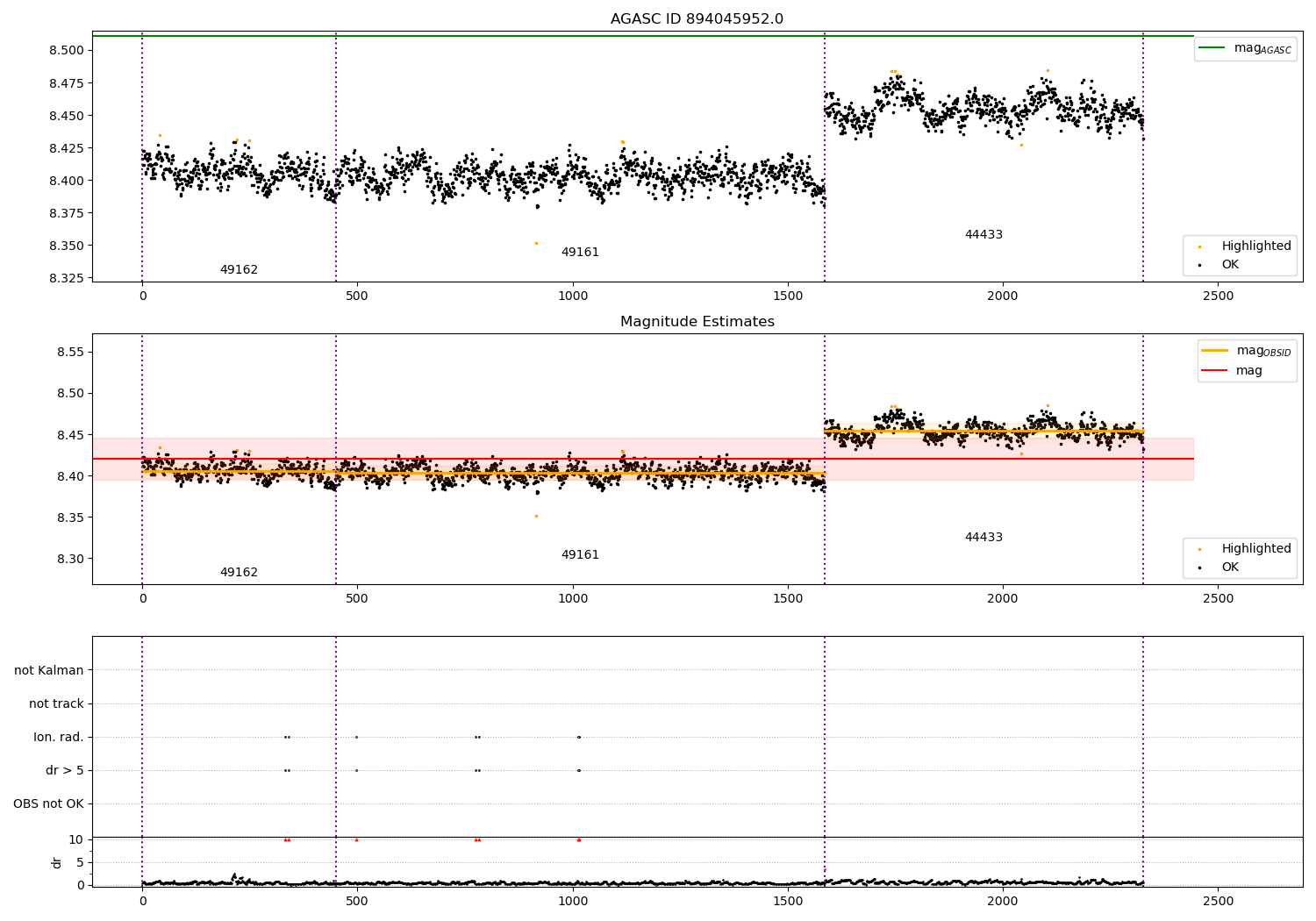Click the orange outlier point near 8.35 in Magnitude Estimates plot
The height and width of the screenshot is (921, 1316).
coord(536,516)
